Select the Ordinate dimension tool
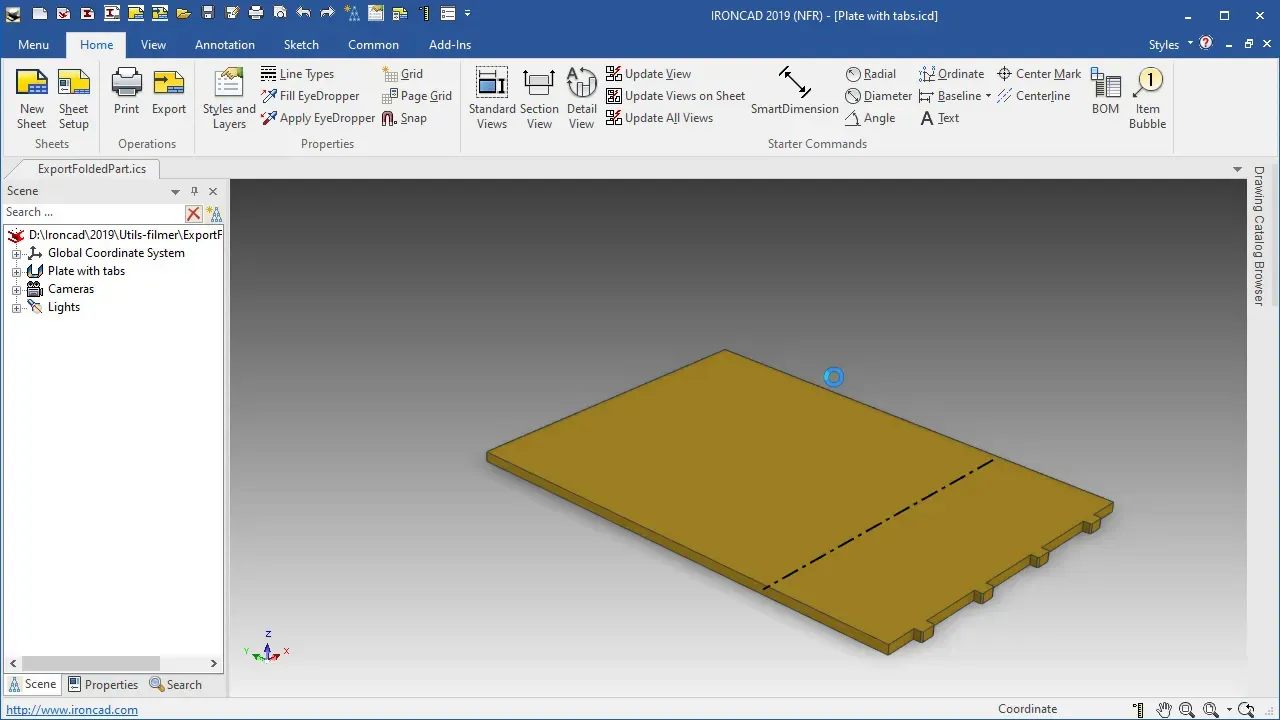The width and height of the screenshot is (1280, 720). coord(951,74)
